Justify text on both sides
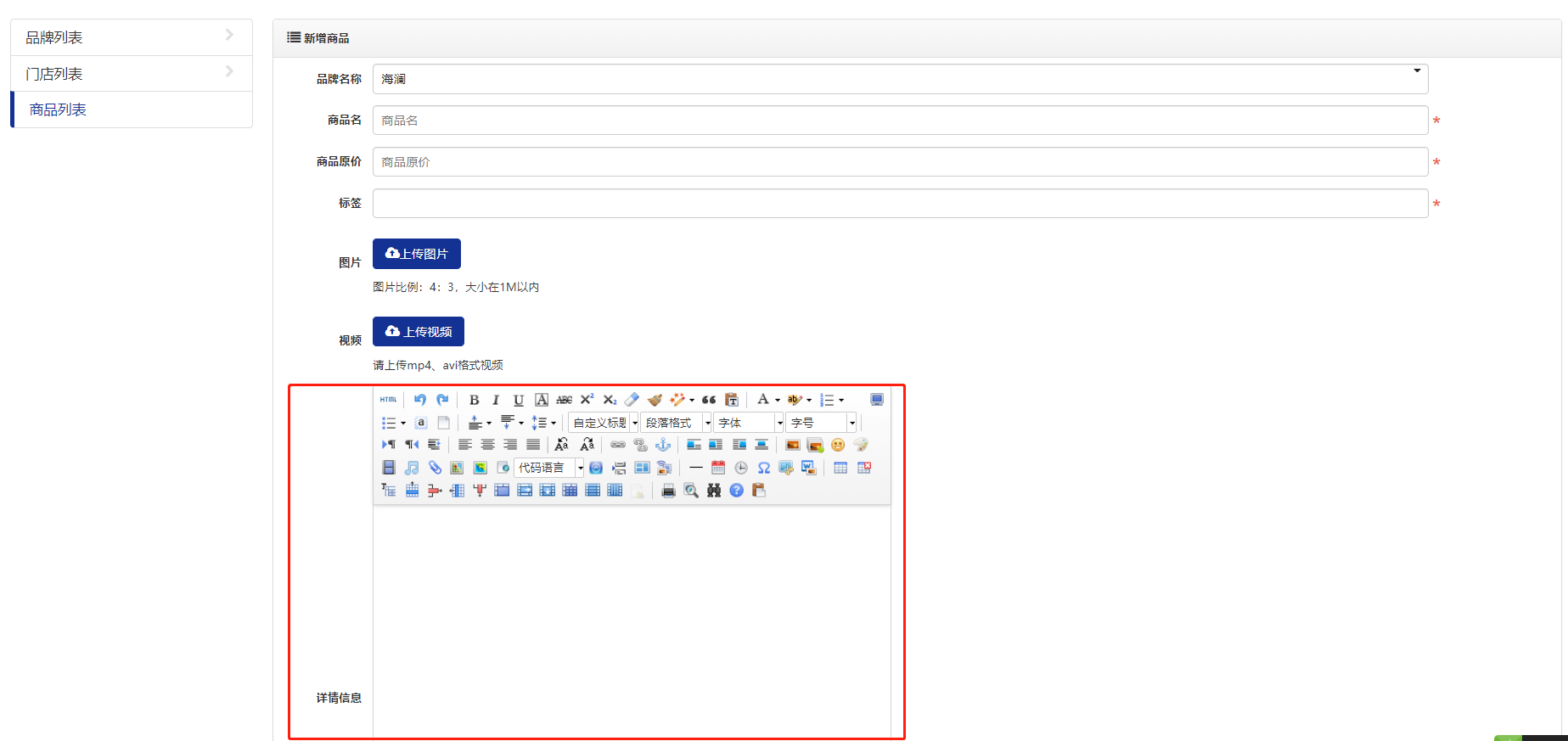Screen dimensions: 1568x741 (x=532, y=445)
